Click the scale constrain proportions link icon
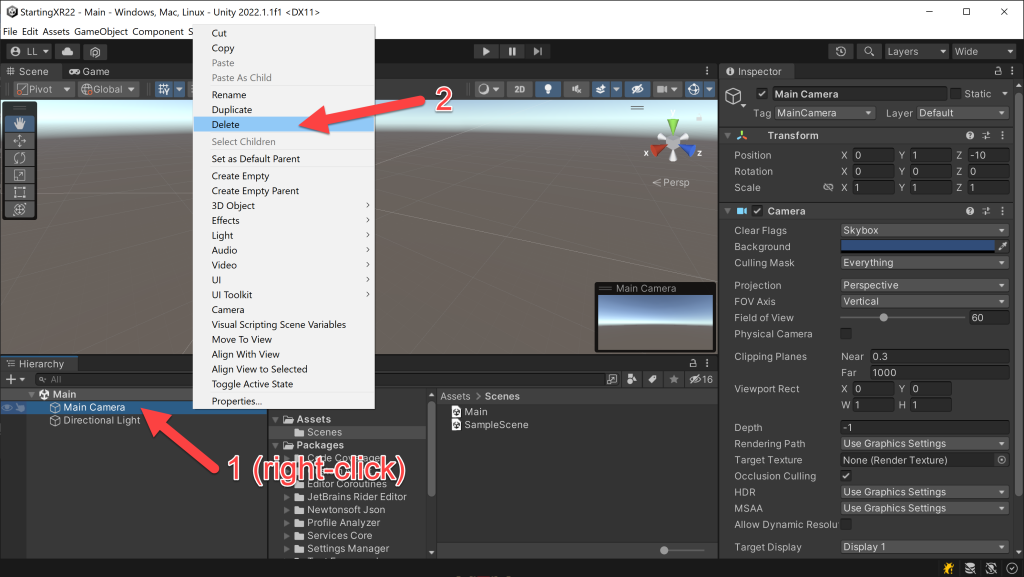The height and width of the screenshot is (577, 1024). coord(828,187)
